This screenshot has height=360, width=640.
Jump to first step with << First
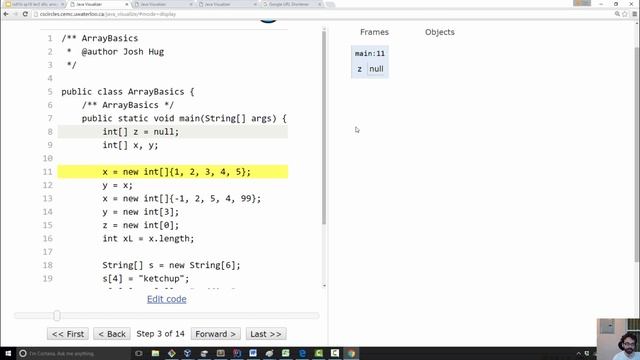68,334
